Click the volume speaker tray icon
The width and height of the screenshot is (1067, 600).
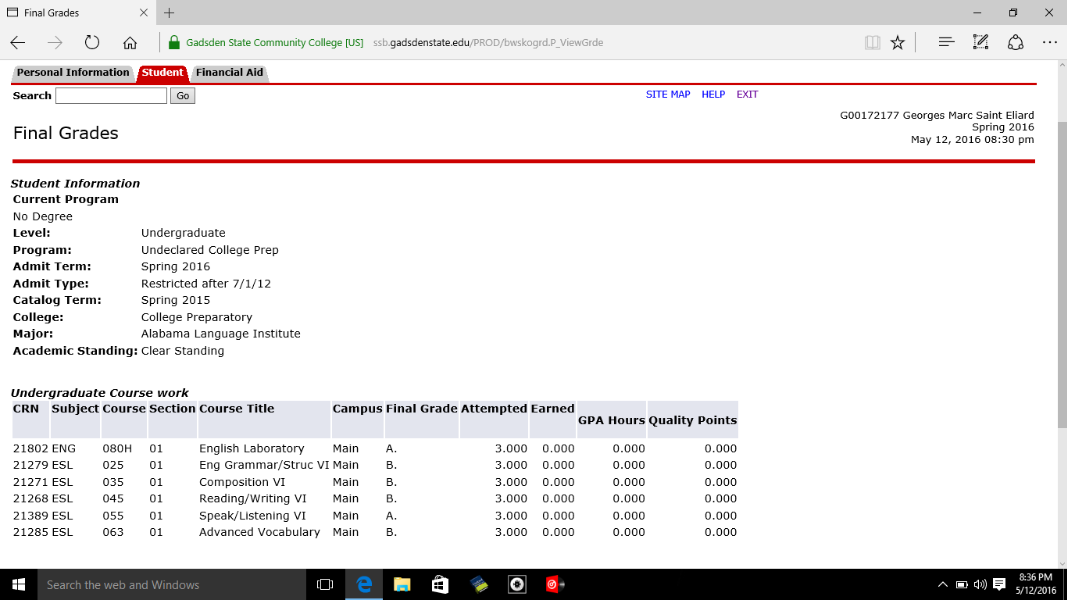980,584
